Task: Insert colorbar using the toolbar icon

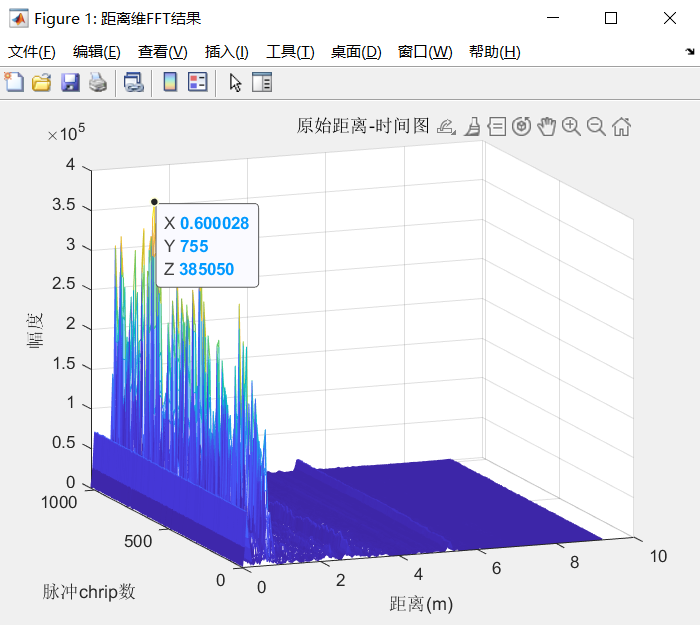Action: 170,82
